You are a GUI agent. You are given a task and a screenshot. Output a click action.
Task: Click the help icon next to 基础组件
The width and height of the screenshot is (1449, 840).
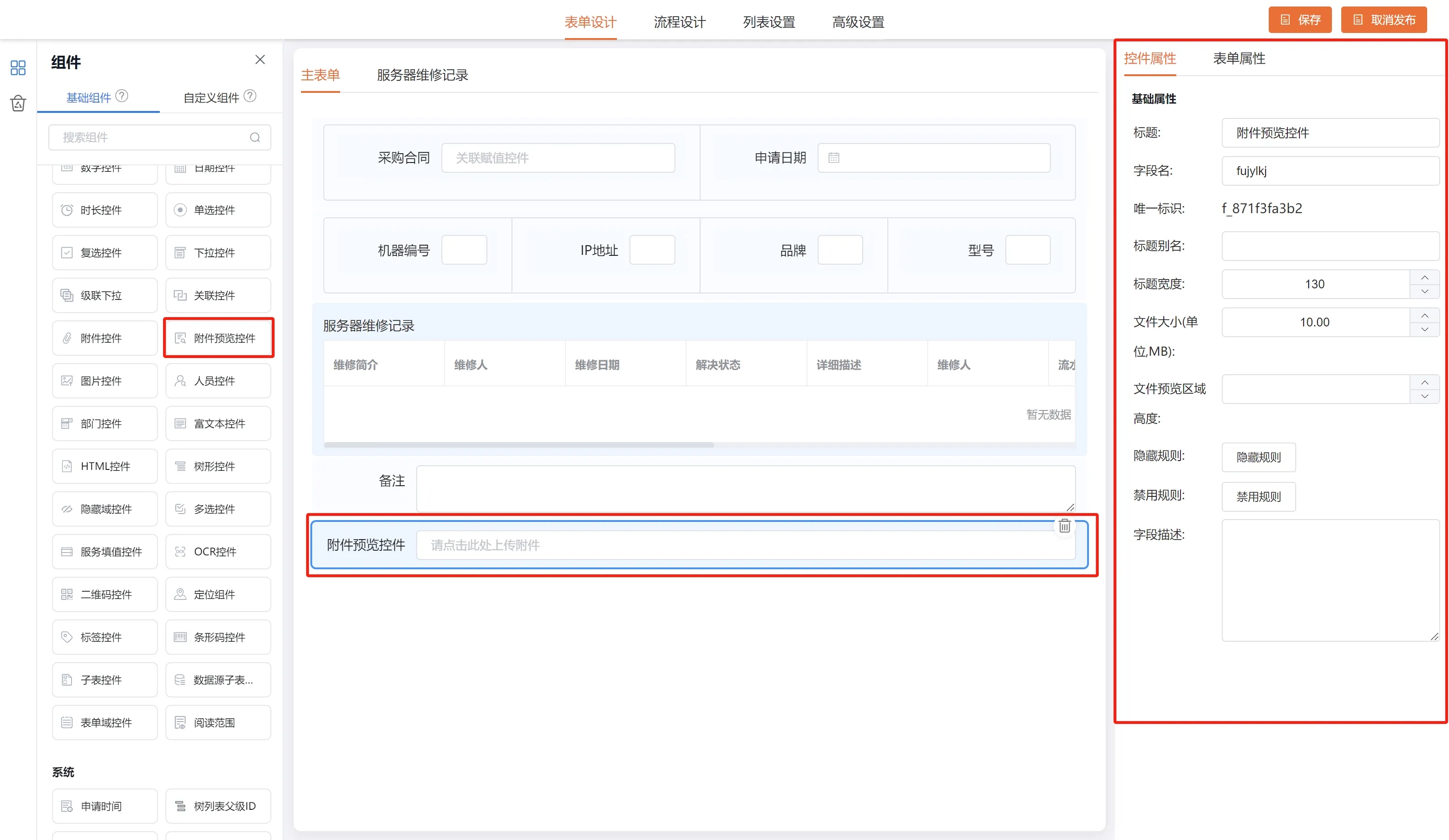pos(122,96)
